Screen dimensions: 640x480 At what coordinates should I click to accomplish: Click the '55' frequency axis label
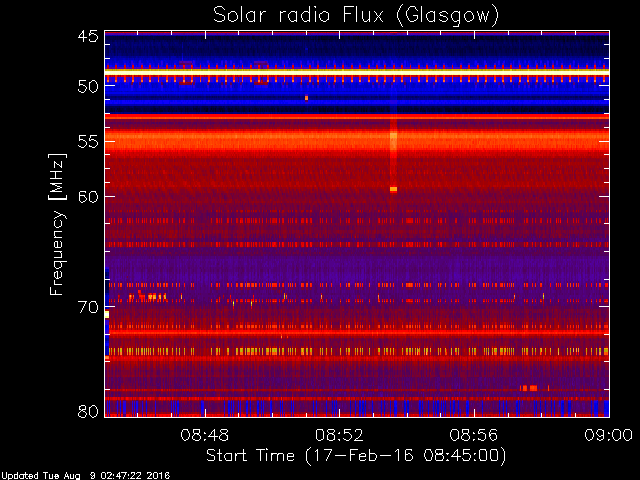88,142
